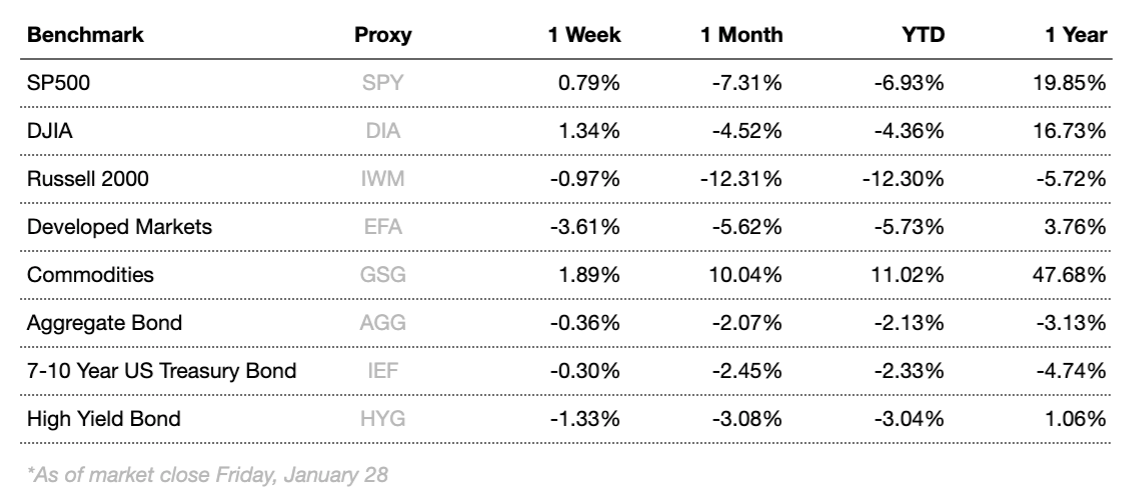Click Commodities 1 Year value 47.68%
Screen dimensions: 1146x500
click(x=1070, y=274)
